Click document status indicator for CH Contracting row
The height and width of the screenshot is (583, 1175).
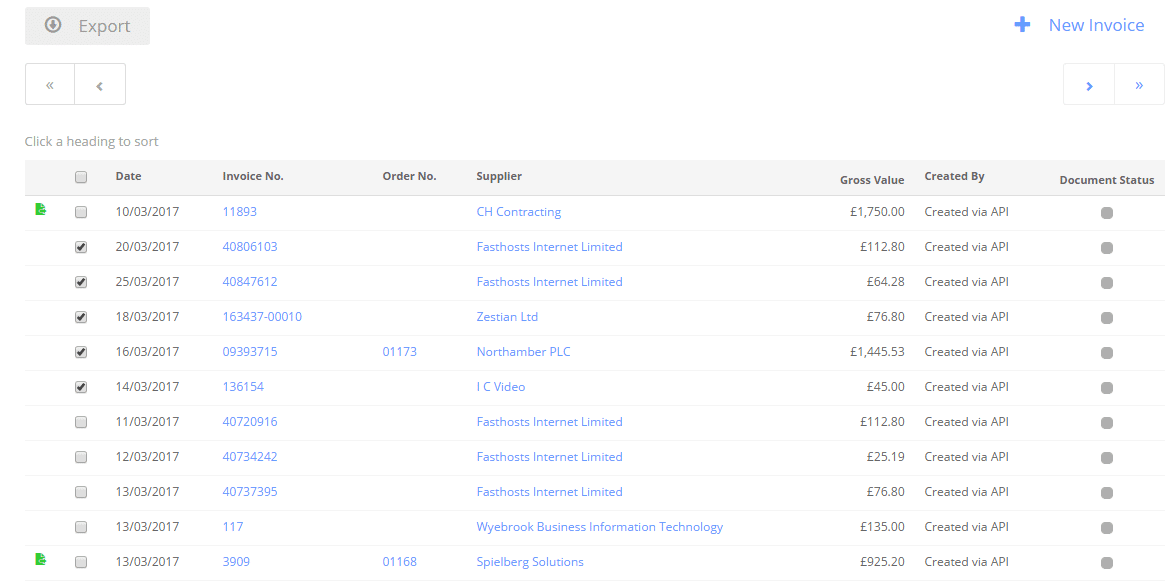tap(1107, 213)
